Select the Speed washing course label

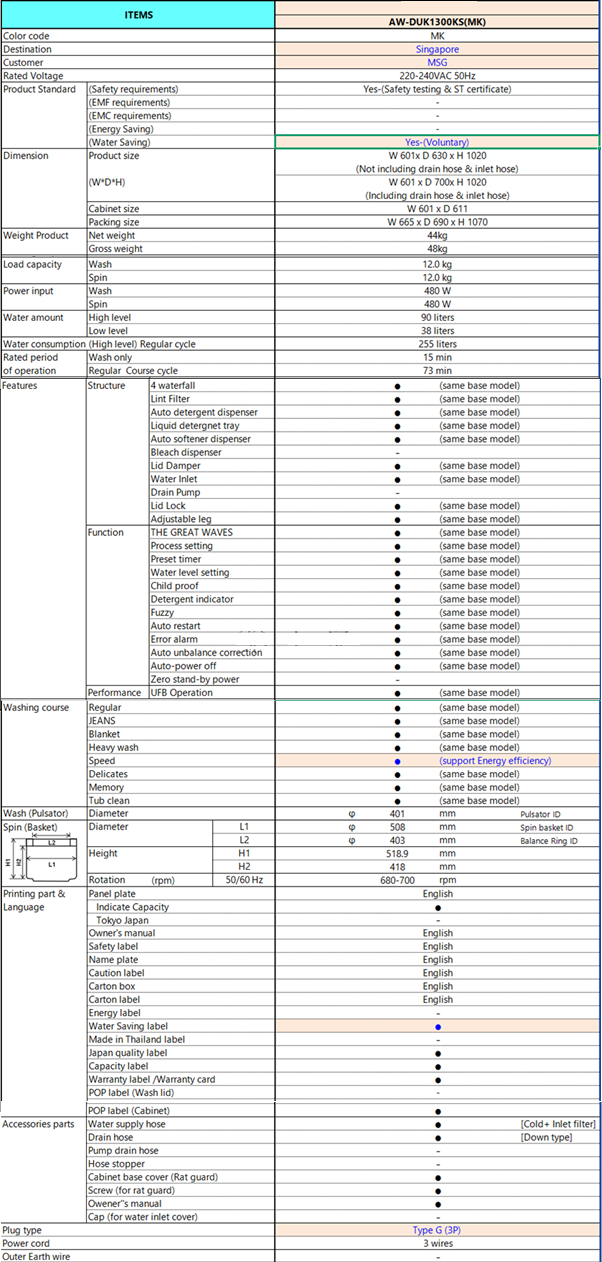pyautogui.click(x=102, y=761)
